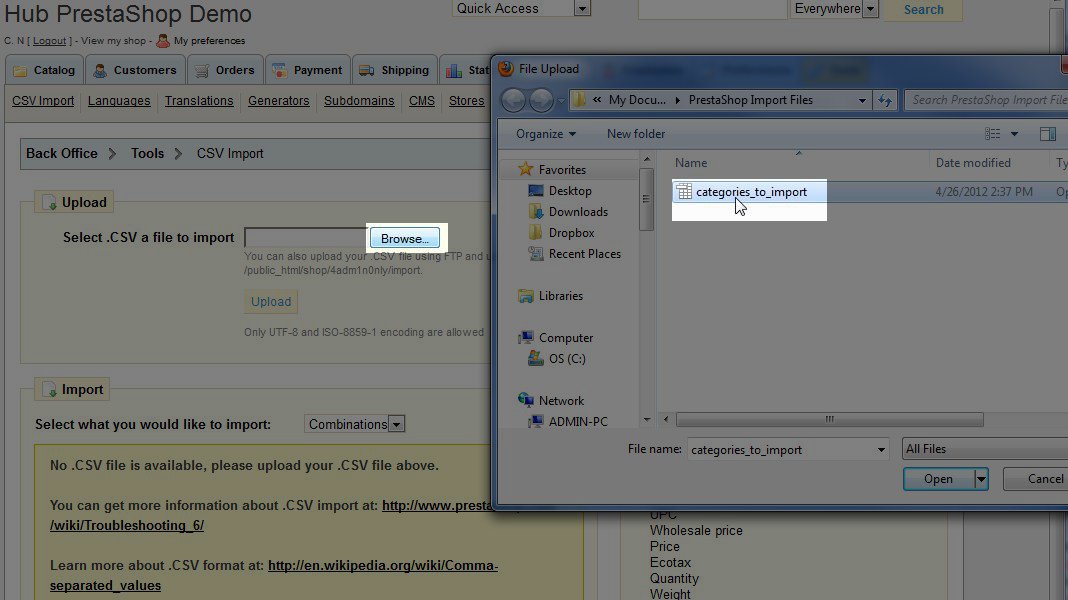Click the preview pane icon in dialog toolbar
The image size is (1068, 600).
[1047, 134]
